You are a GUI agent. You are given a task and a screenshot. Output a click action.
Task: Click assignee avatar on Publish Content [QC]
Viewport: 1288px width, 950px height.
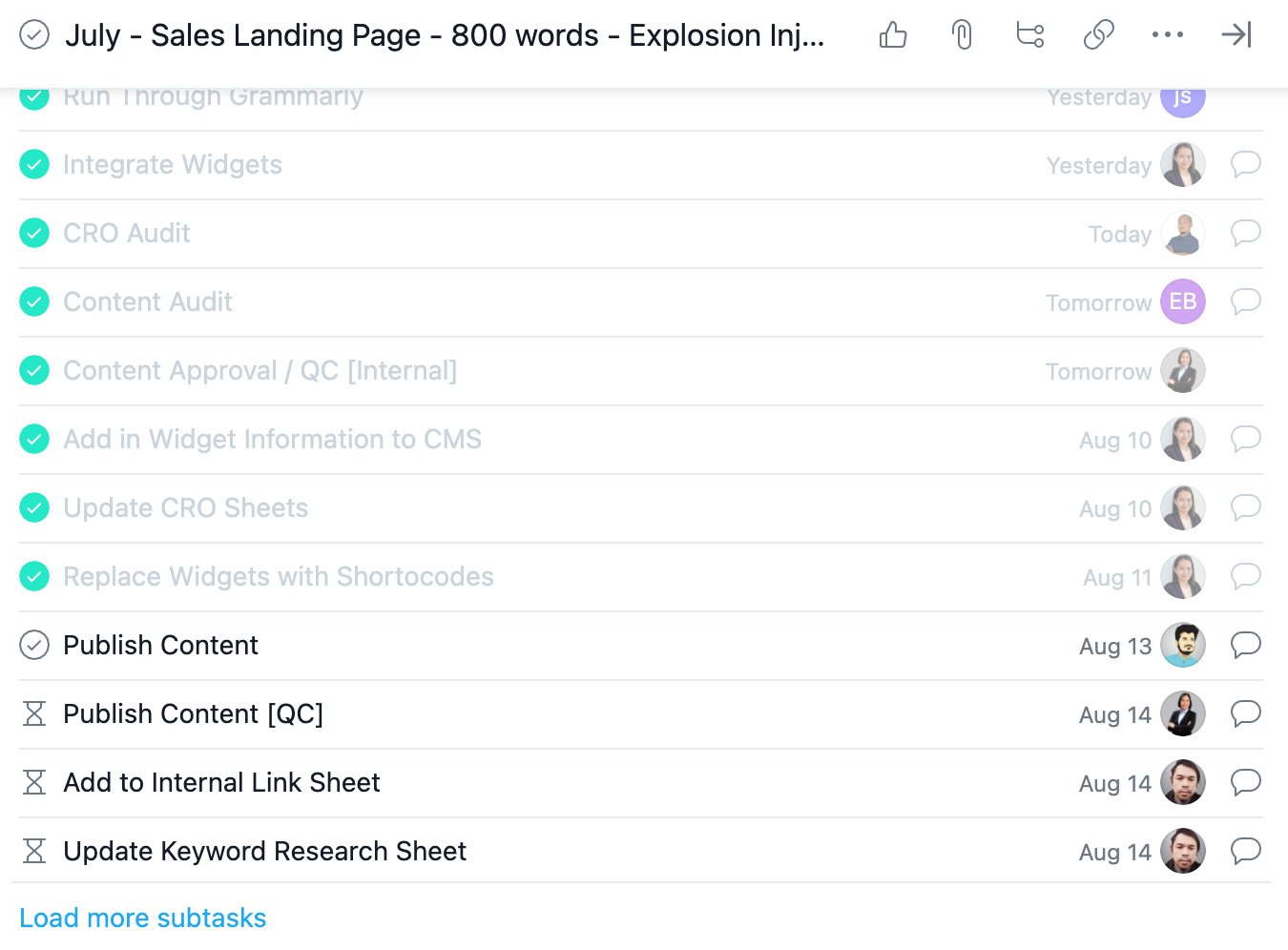[x=1183, y=714]
